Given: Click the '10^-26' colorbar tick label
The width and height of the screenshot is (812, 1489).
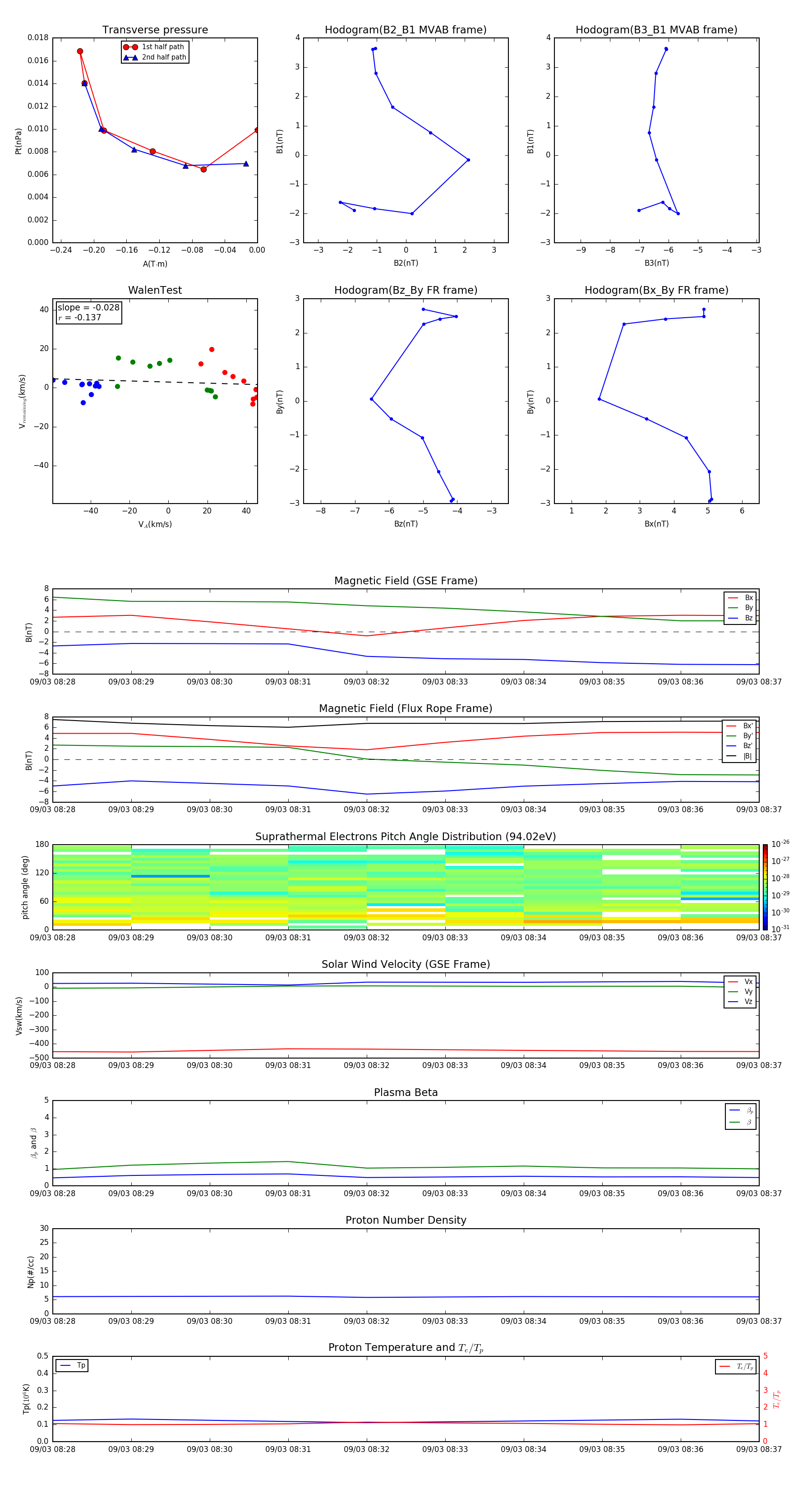Looking at the screenshot, I should [x=780, y=844].
